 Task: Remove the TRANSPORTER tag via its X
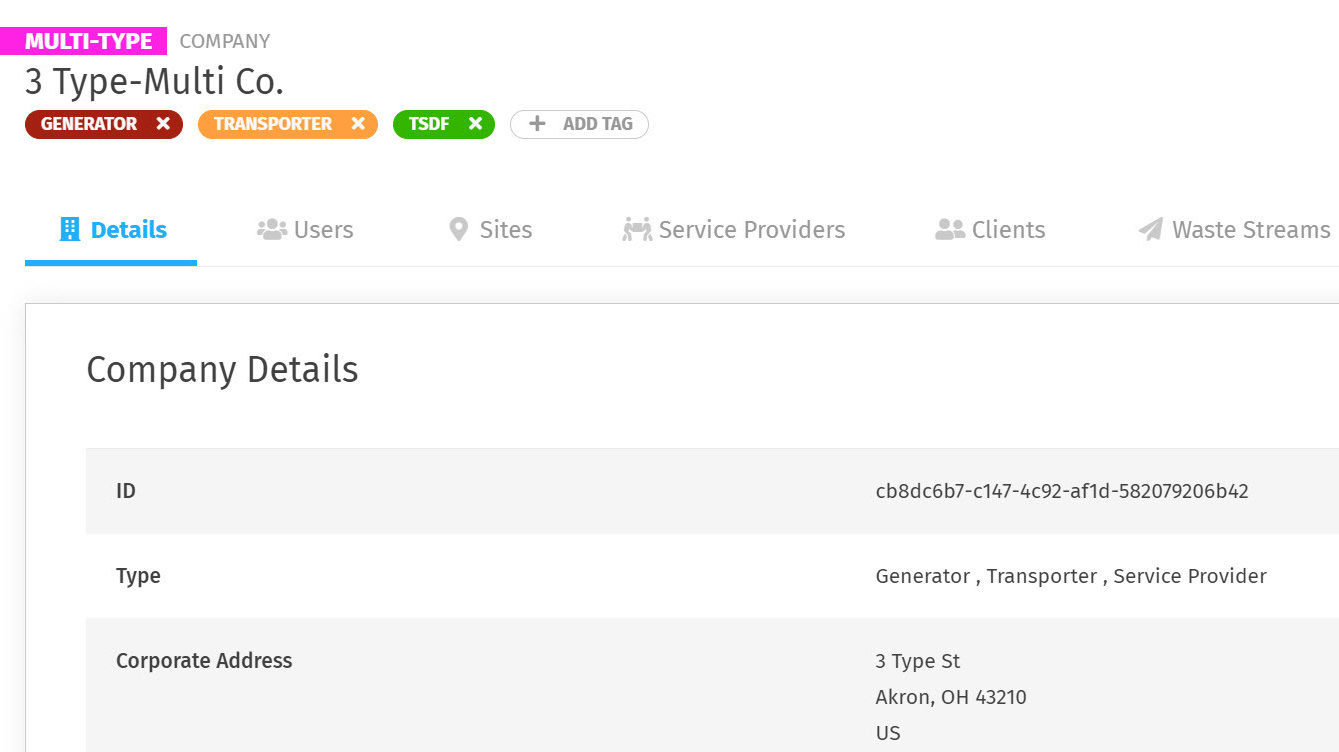click(x=358, y=124)
